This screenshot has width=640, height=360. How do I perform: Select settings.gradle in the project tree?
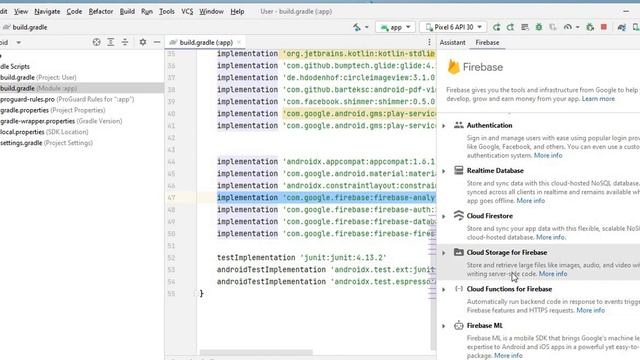47,143
